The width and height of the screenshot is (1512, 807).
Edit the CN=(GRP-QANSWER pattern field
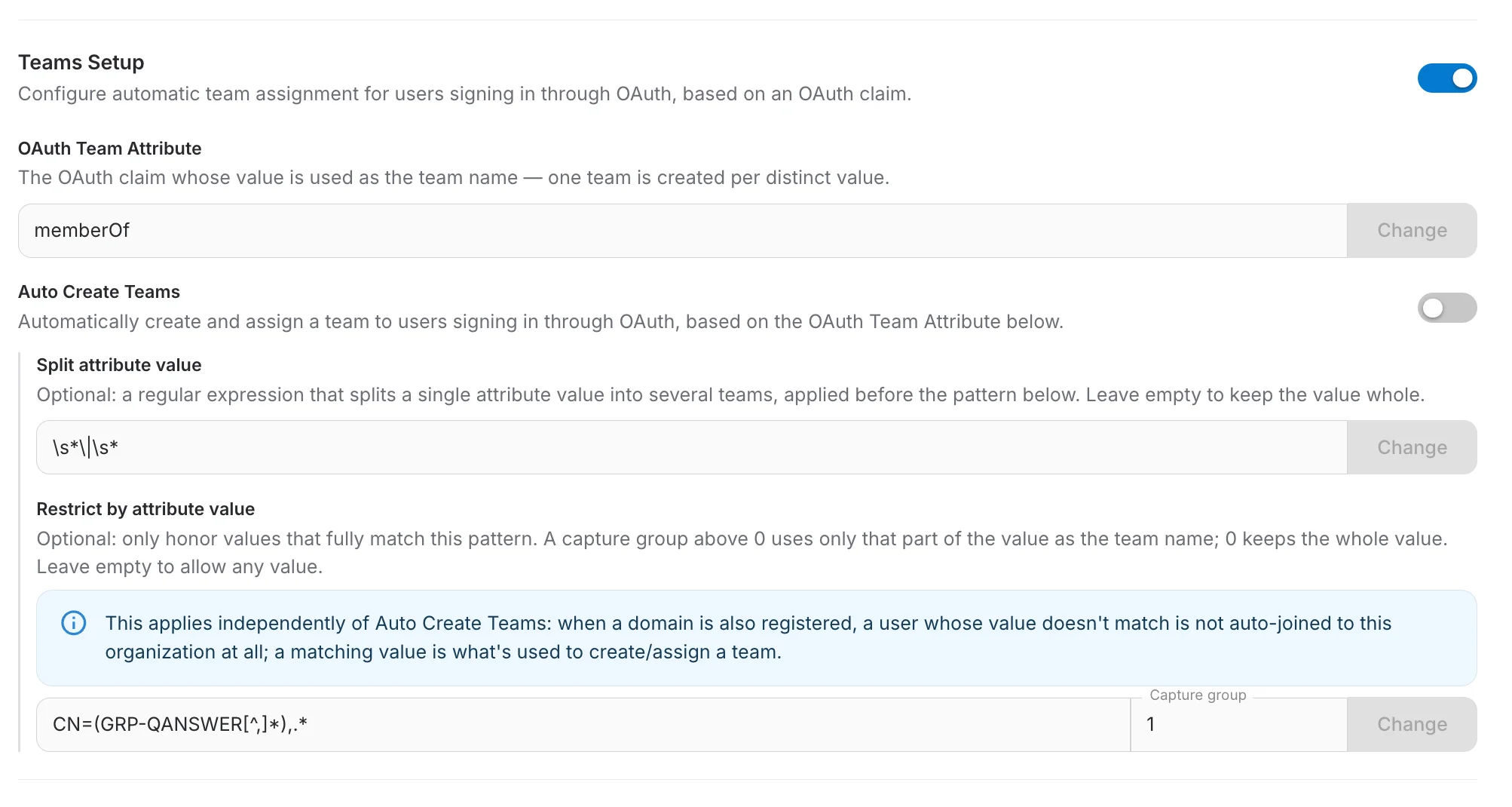[x=583, y=725]
